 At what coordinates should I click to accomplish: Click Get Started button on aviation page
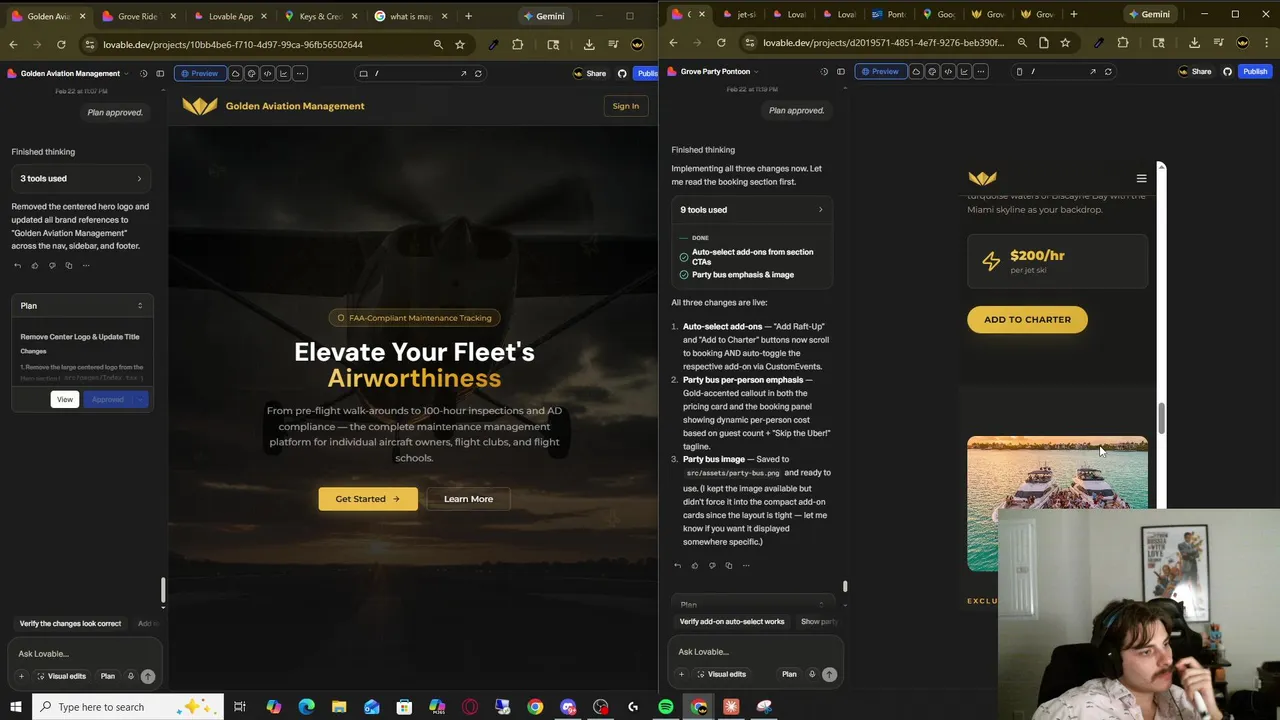(x=367, y=499)
